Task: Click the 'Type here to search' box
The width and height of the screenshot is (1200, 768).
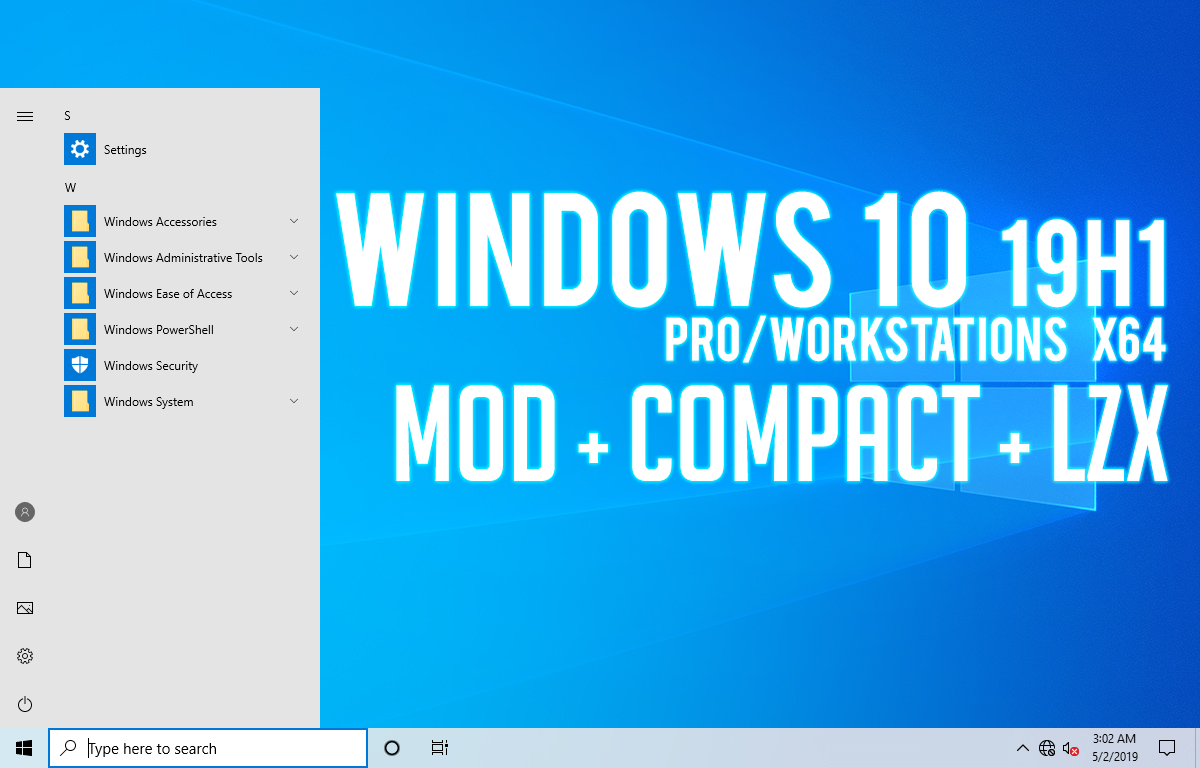Action: point(208,748)
